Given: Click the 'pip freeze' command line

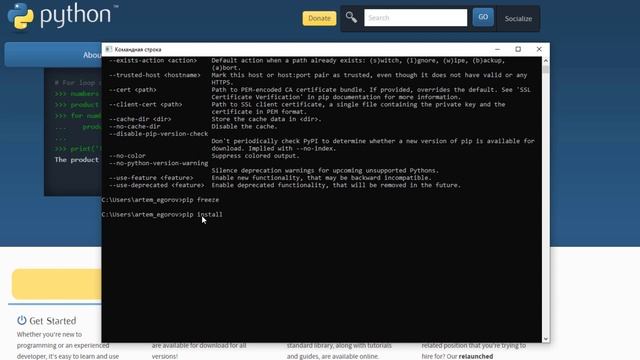Looking at the screenshot, I should click(160, 200).
